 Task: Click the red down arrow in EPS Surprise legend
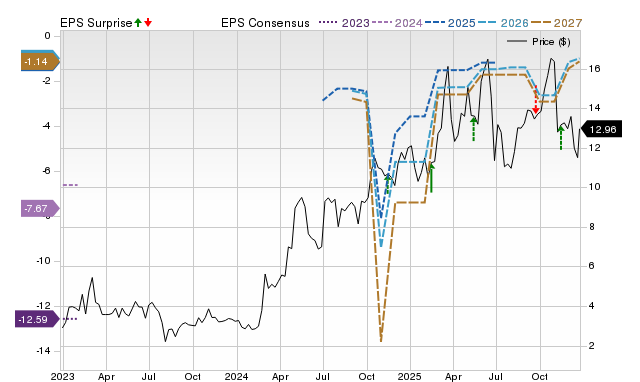click(148, 23)
